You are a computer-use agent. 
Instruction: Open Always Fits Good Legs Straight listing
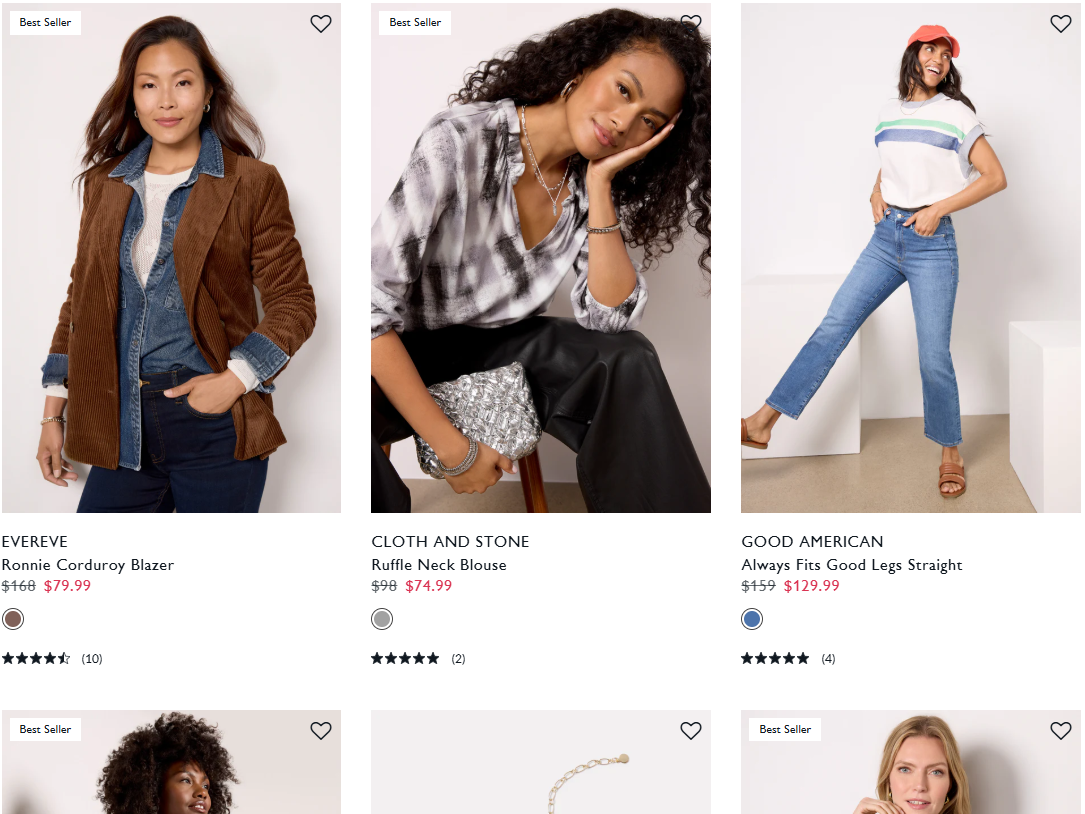pos(852,565)
